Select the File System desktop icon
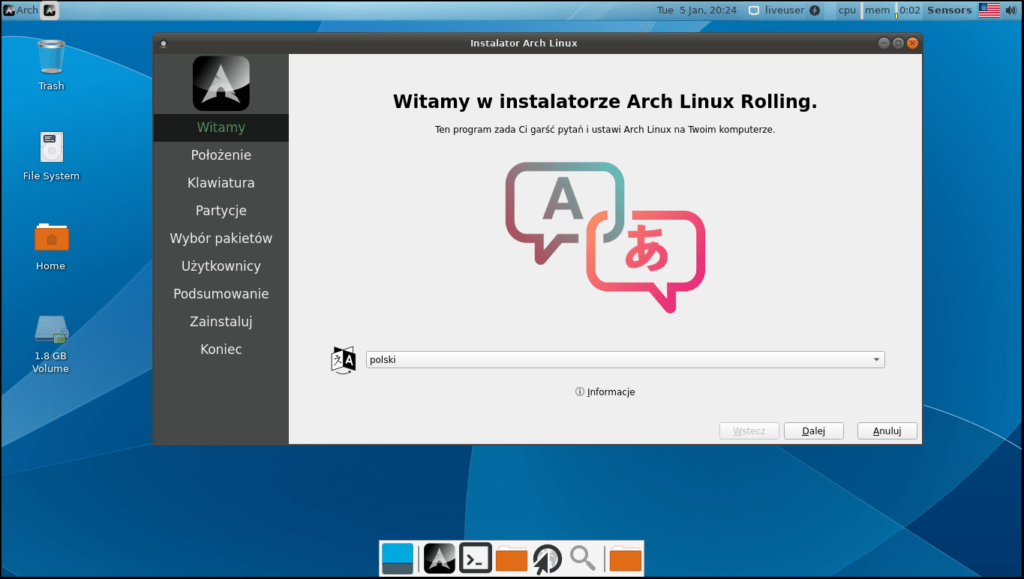Viewport: 1024px width, 579px height. pos(51,156)
